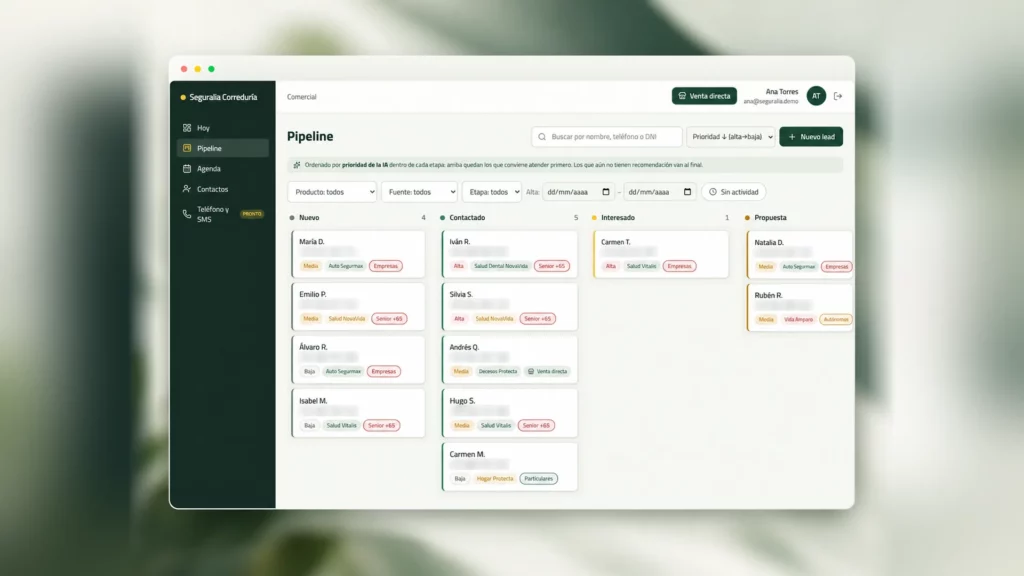The height and width of the screenshot is (576, 1024).
Task: Open the Hoy section in sidebar
Action: (222, 128)
